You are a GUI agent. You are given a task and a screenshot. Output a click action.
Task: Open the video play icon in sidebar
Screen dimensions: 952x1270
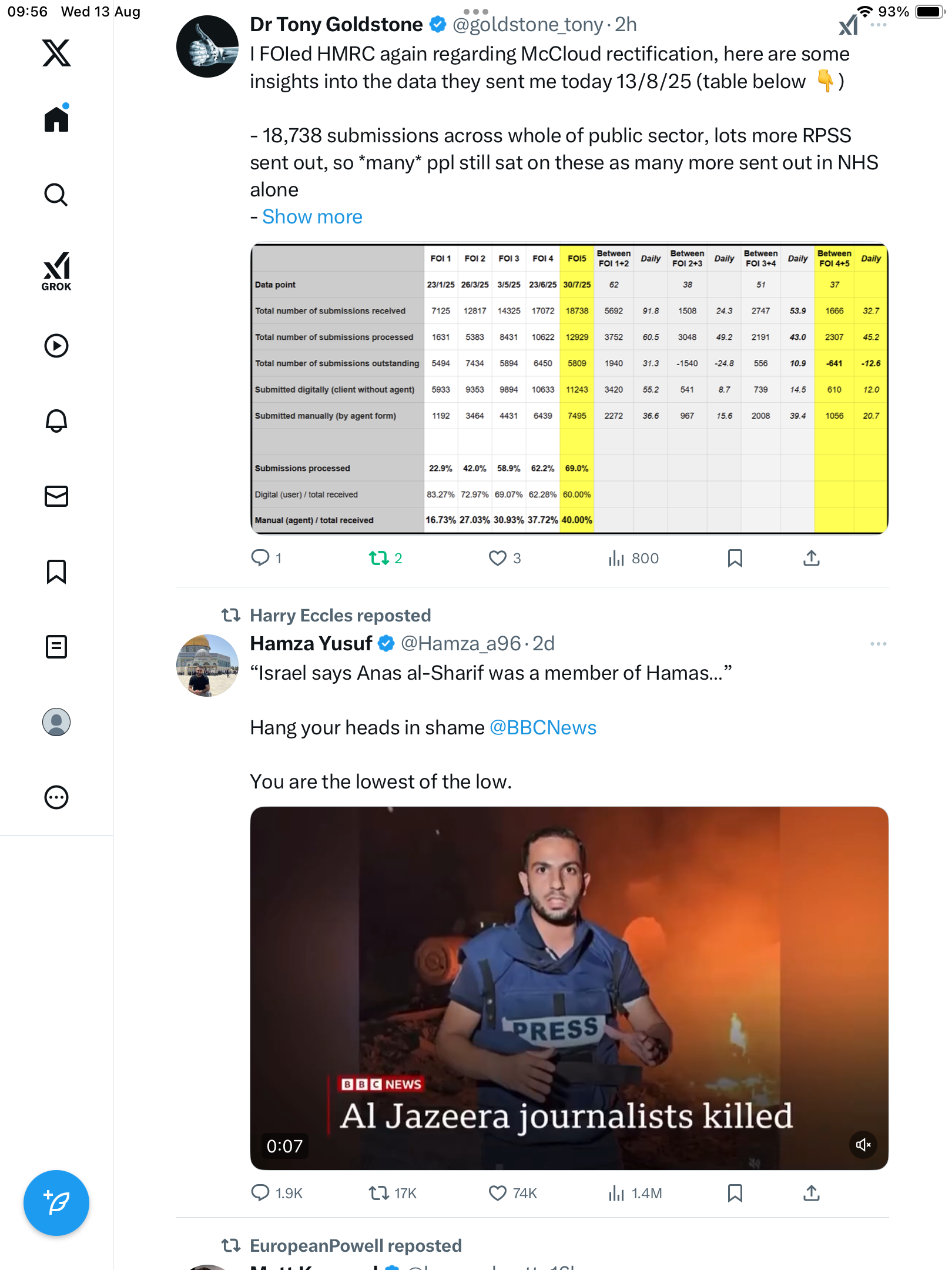56,346
